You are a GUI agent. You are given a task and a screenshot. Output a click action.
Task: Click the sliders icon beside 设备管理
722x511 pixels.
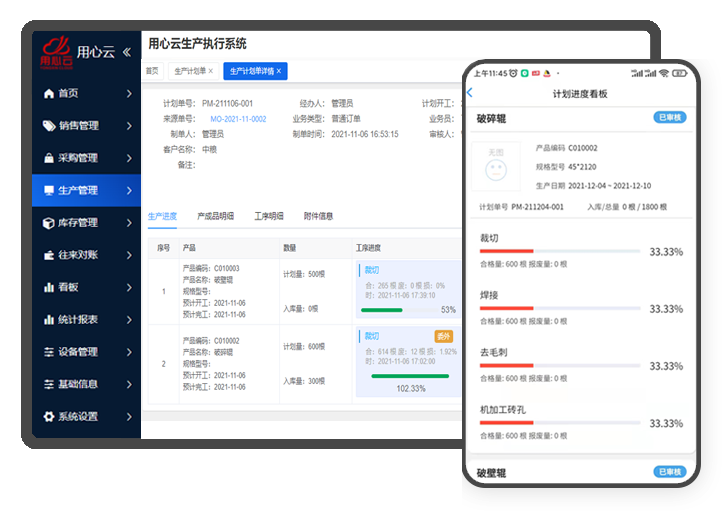click(49, 352)
